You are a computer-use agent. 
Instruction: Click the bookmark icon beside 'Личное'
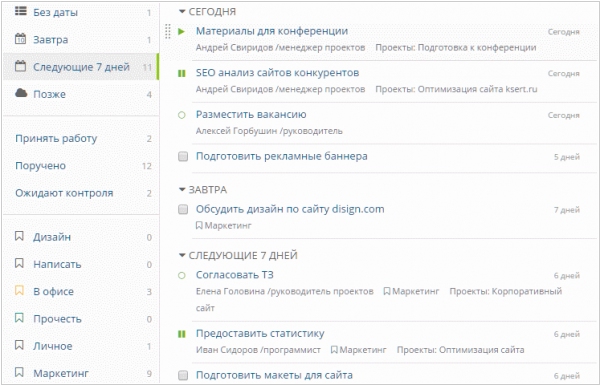click(19, 345)
